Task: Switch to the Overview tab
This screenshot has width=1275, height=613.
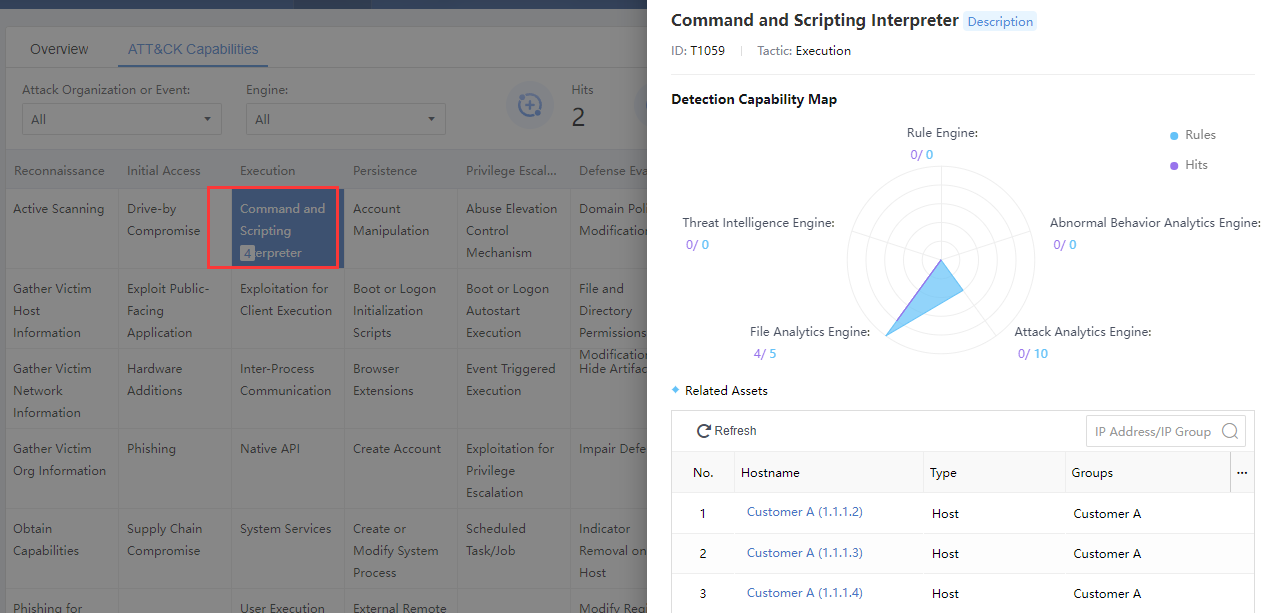Action: 59,49
